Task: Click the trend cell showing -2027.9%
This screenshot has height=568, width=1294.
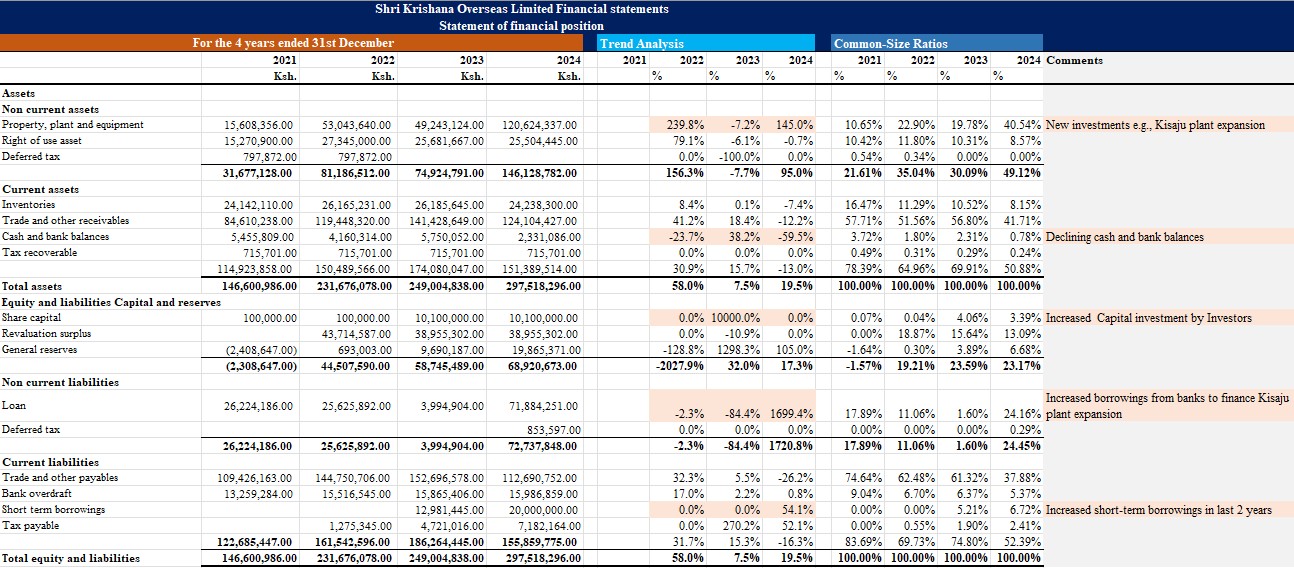Action: point(679,366)
